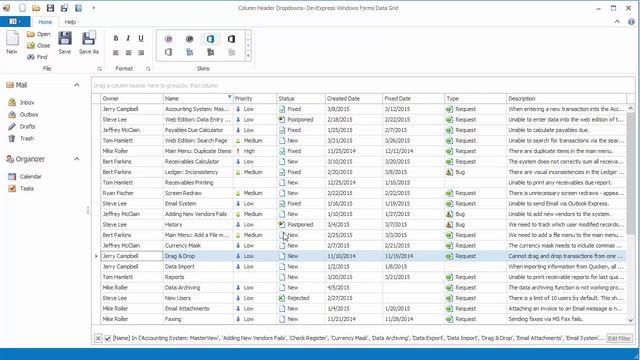Click the grid vertical scrollbar thumb
This screenshot has height=360, width=640.
pos(631,173)
